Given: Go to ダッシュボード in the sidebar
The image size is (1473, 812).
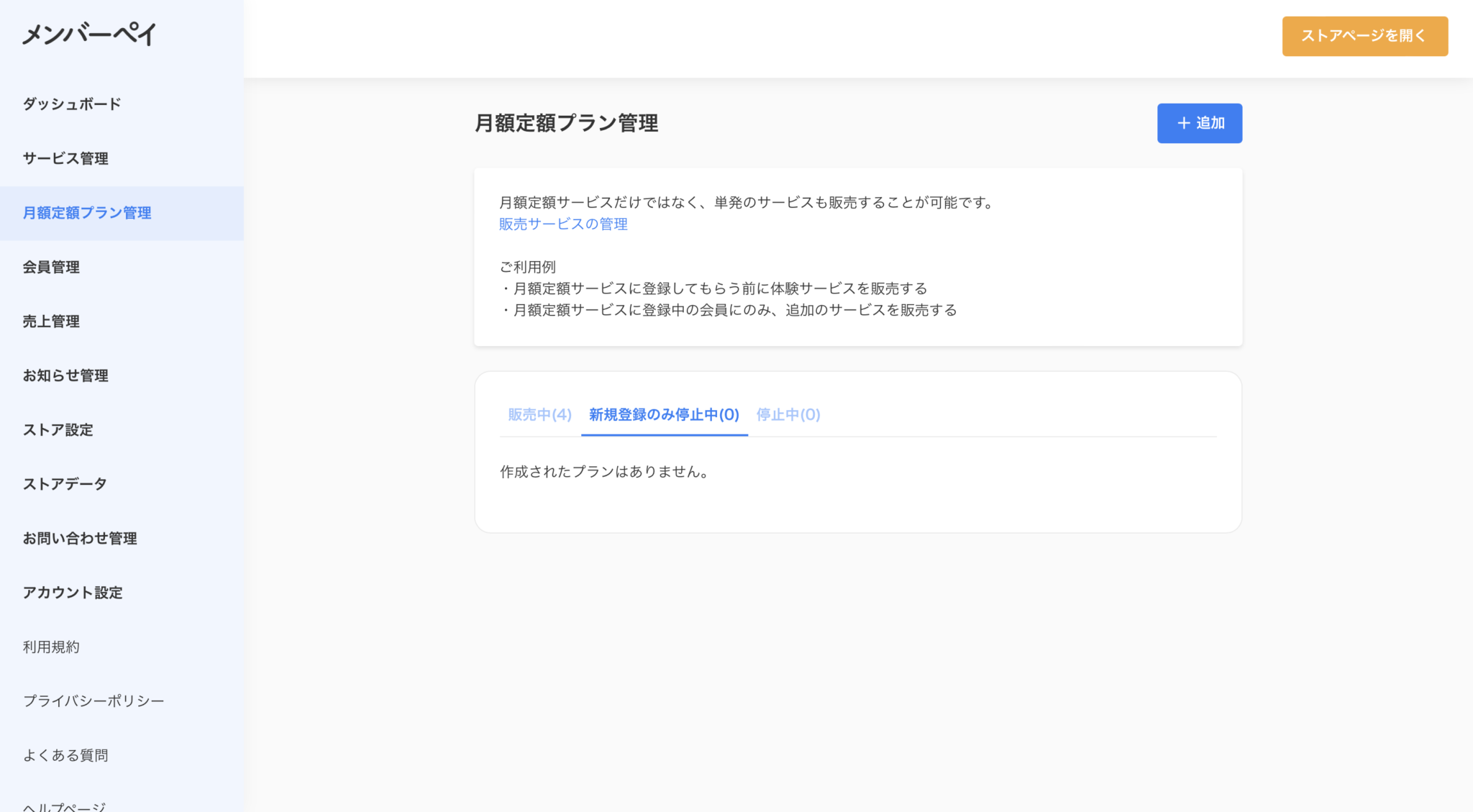Looking at the screenshot, I should point(72,104).
